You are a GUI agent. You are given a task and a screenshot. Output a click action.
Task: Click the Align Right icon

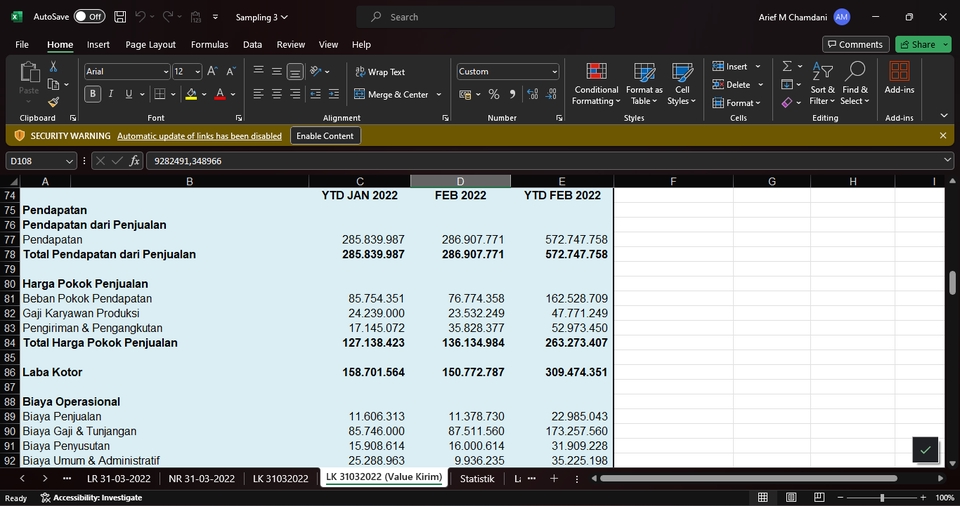[295, 94]
